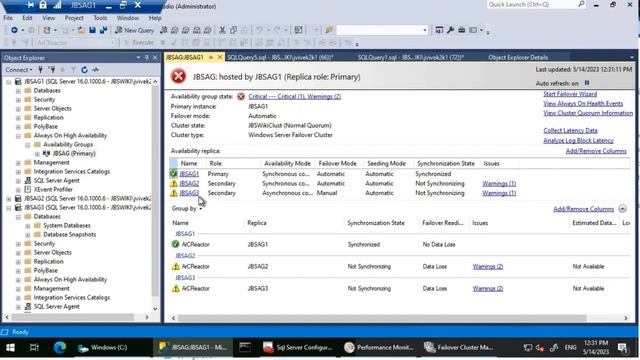
Task: Expand System Databases under JBSAG3
Action: pos(28,226)
